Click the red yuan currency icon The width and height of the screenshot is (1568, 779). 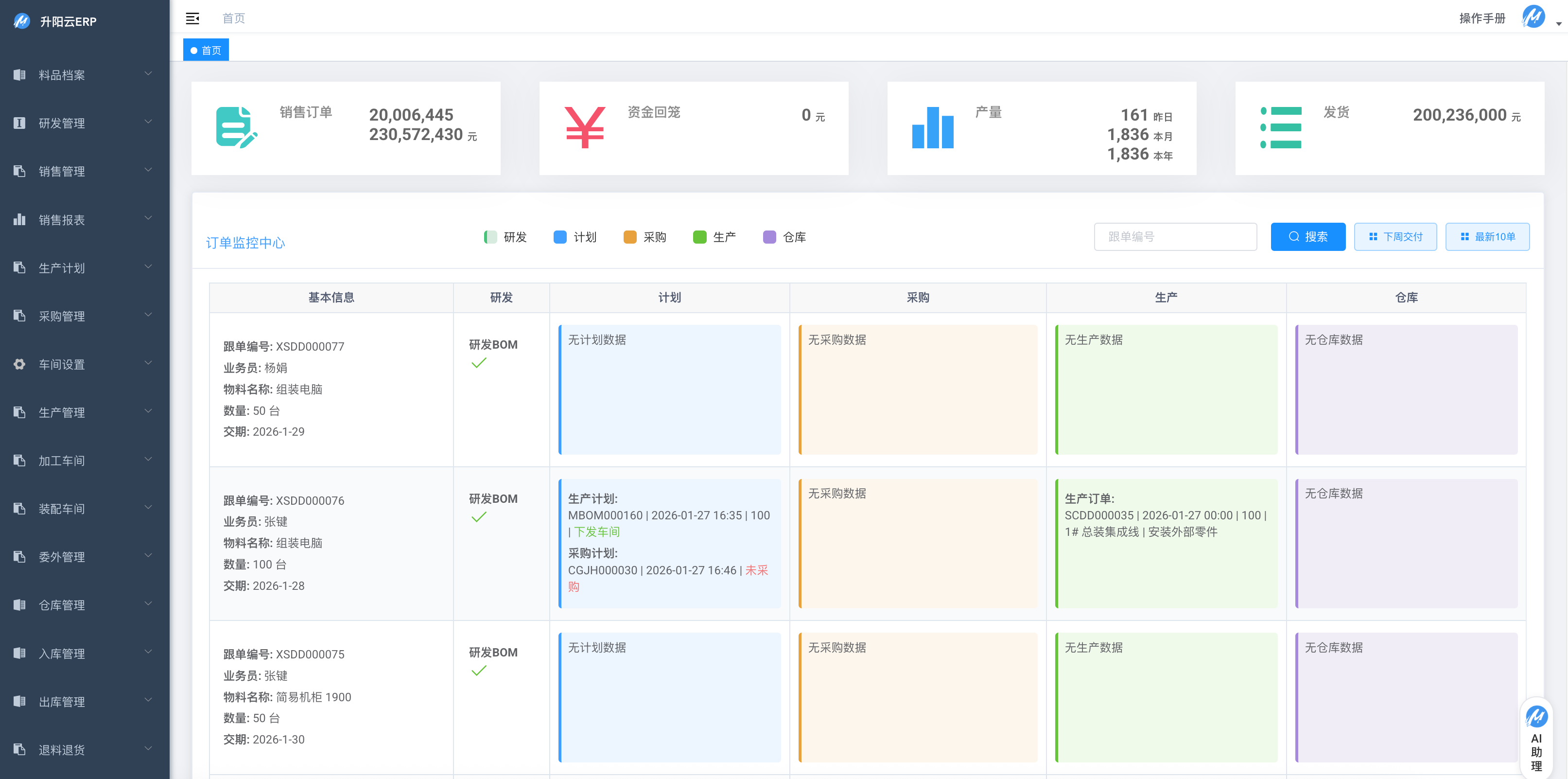click(584, 127)
